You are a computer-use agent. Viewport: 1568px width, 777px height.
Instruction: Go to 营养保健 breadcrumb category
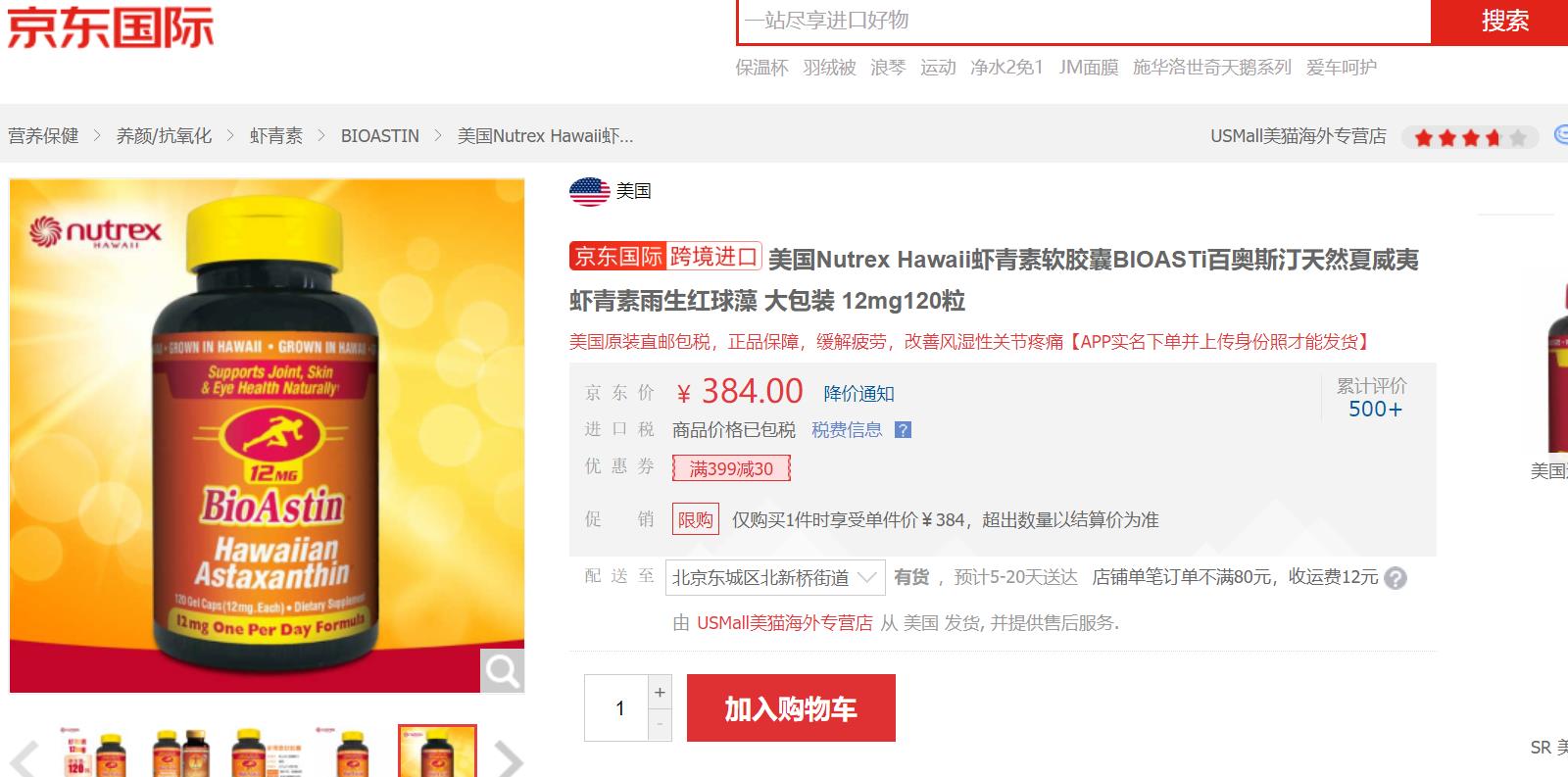pos(43,136)
